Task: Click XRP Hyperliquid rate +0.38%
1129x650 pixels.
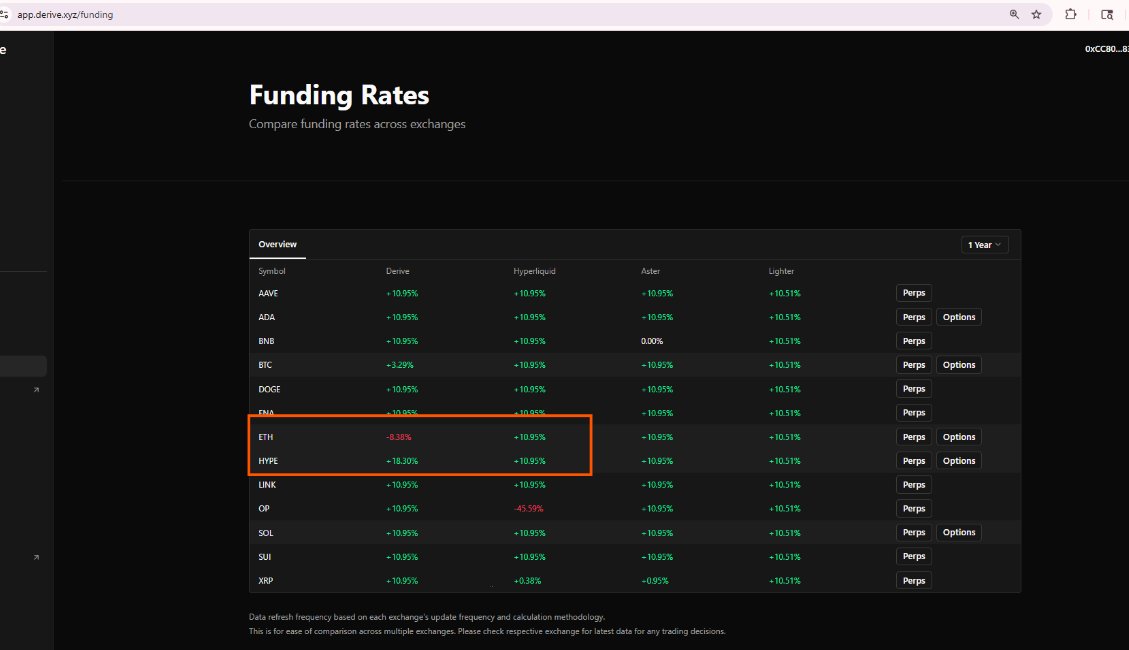Action: click(x=527, y=580)
